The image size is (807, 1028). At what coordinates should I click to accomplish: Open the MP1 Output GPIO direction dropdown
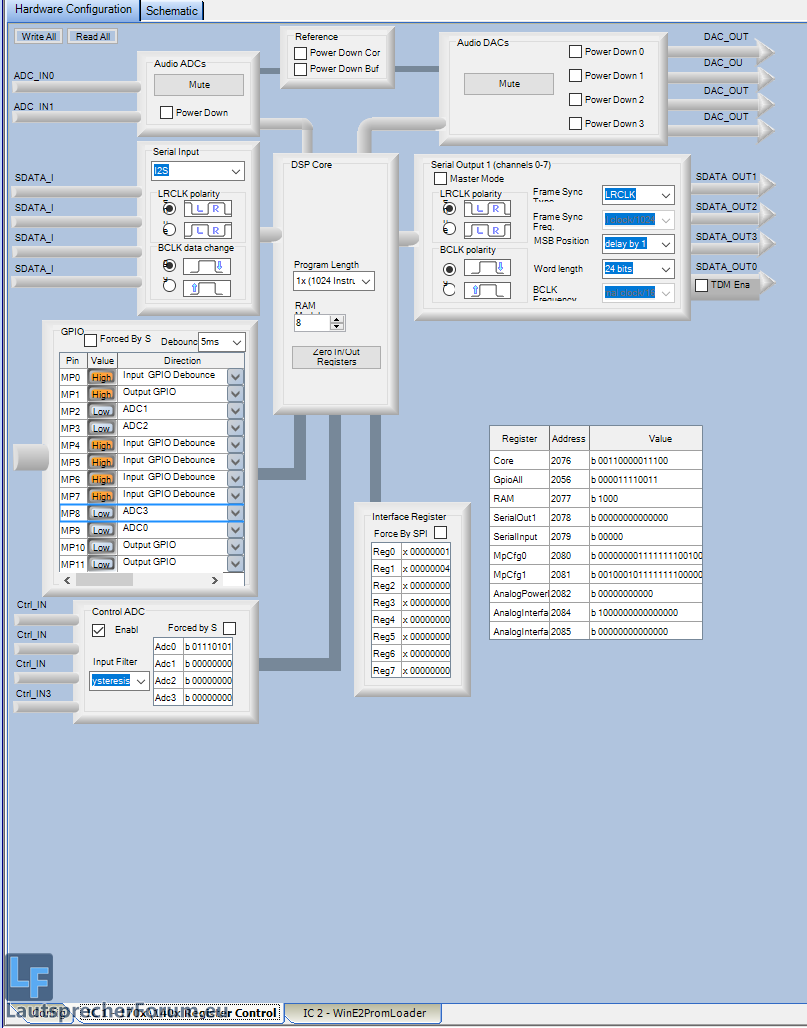235,393
